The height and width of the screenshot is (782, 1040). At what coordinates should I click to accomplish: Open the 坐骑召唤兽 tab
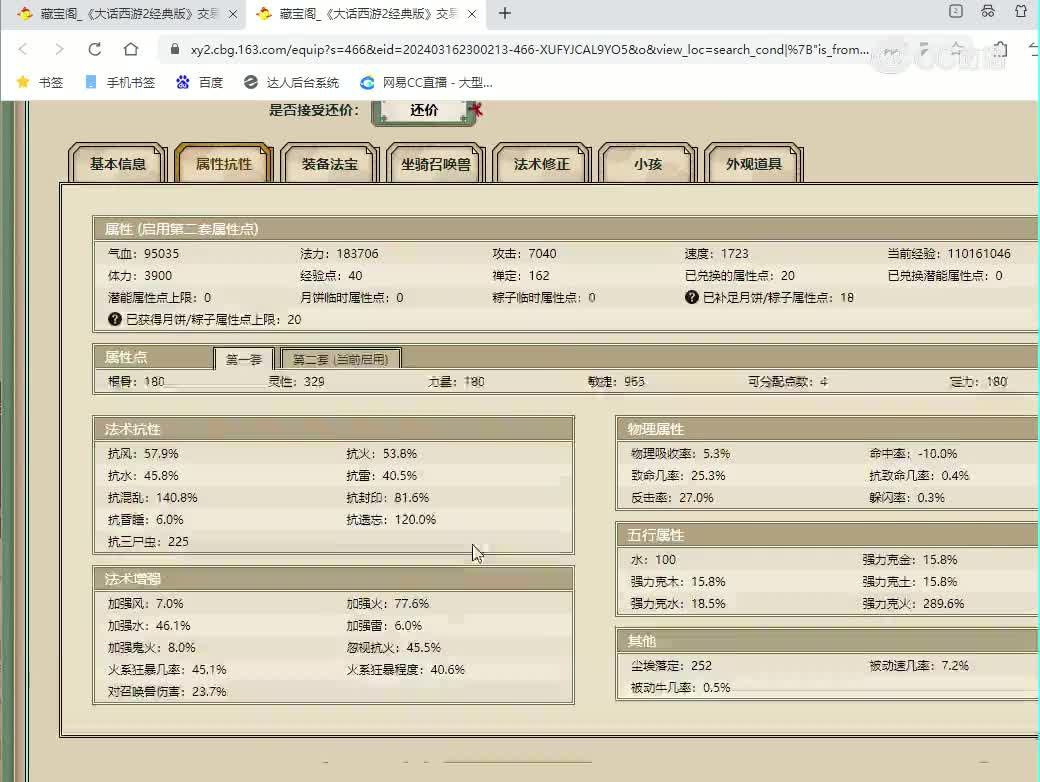[436, 164]
